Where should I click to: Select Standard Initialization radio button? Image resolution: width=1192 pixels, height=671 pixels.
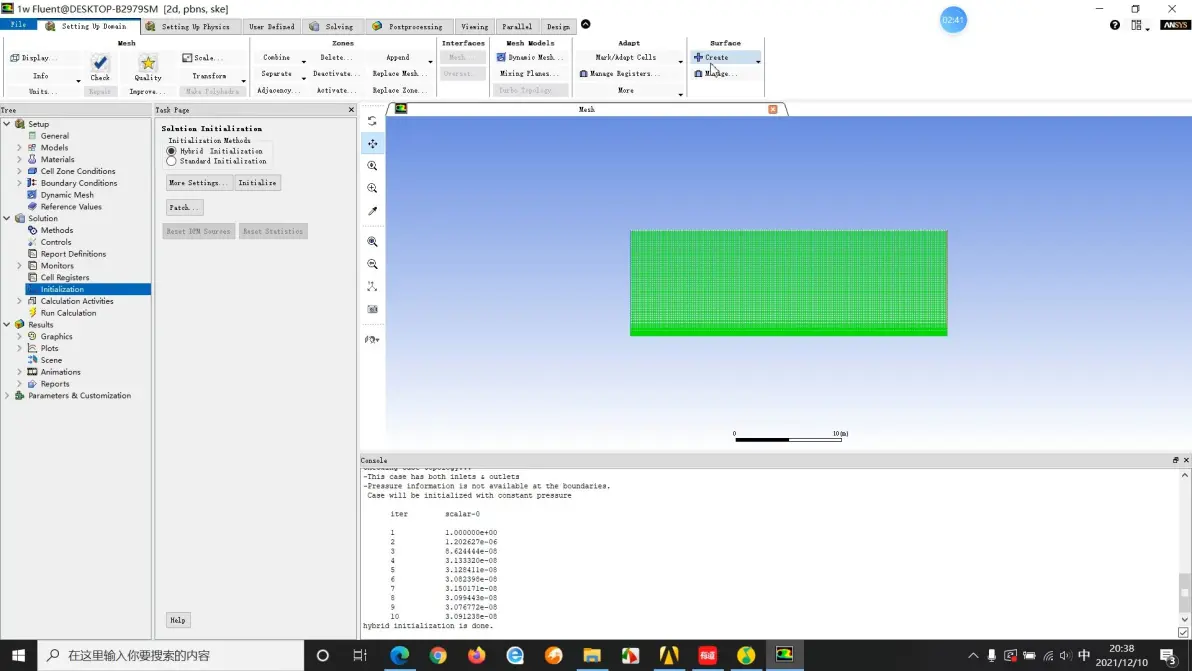coord(171,161)
